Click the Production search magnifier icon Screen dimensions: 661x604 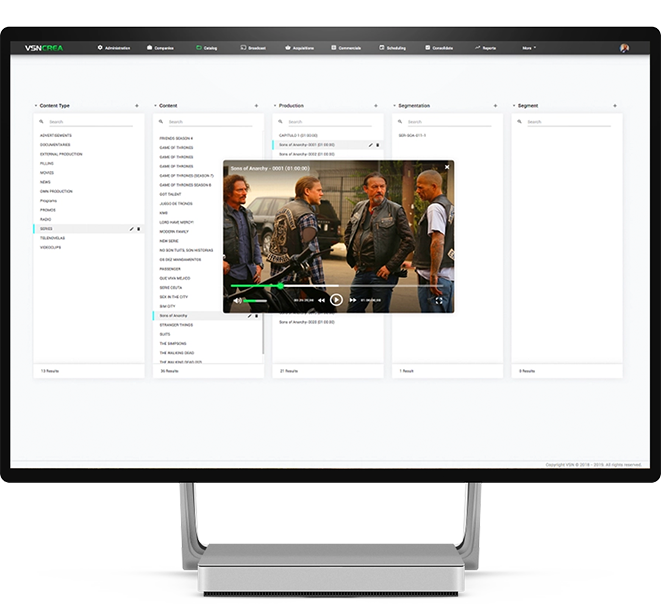click(x=280, y=122)
